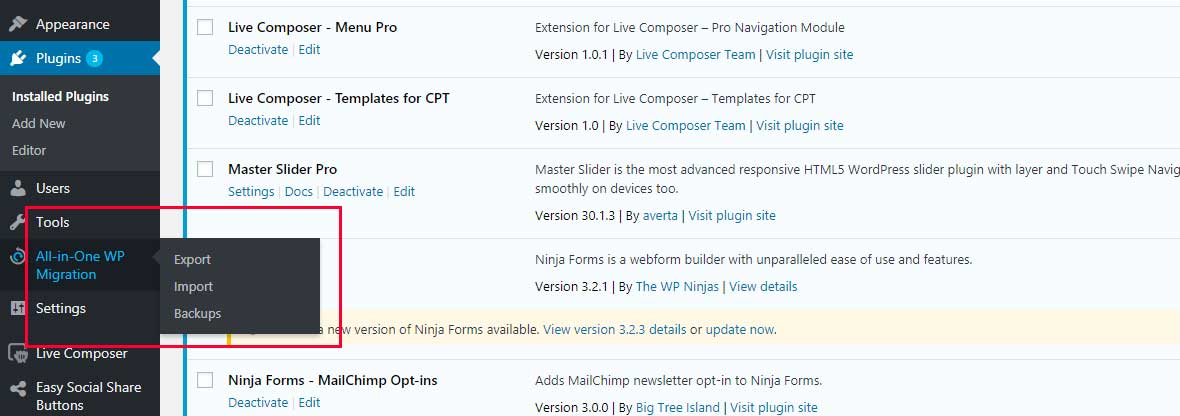Click the All-in-One WP Migration icon
1180x416 pixels.
pyautogui.click(x=18, y=258)
